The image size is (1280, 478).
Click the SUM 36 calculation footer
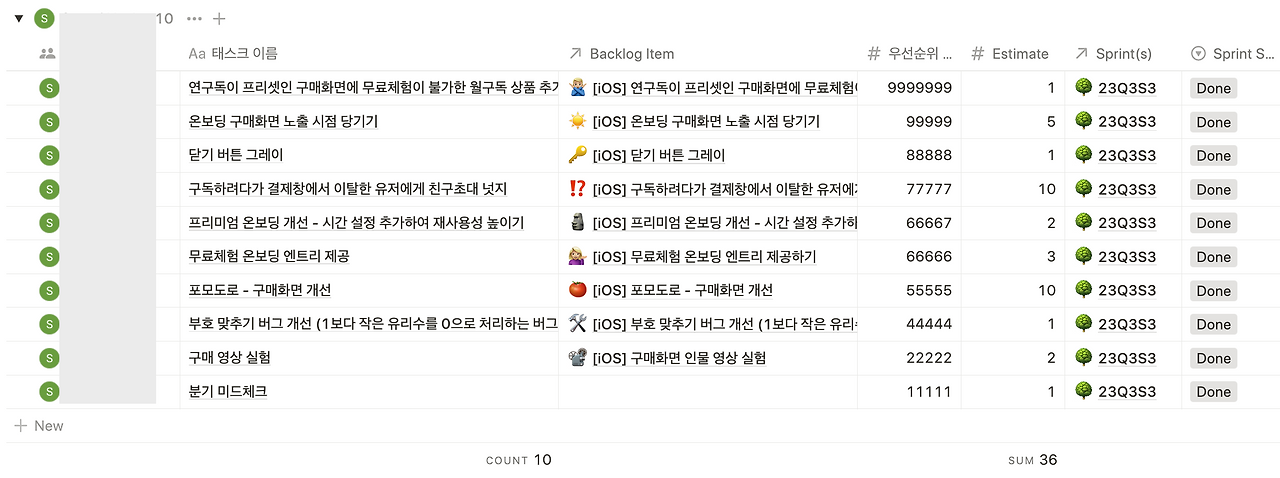tap(1033, 460)
